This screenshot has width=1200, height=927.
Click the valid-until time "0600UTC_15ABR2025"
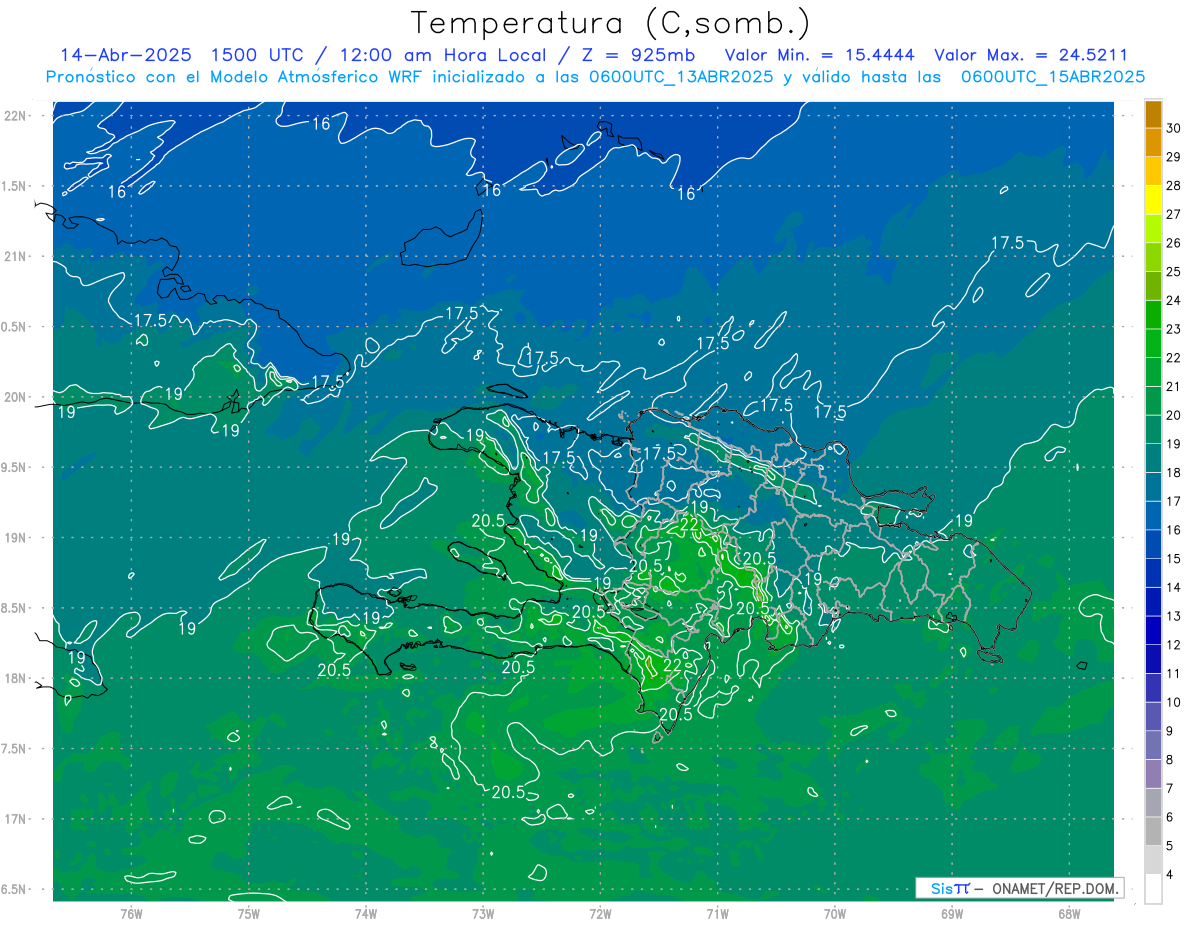[x=1053, y=77]
